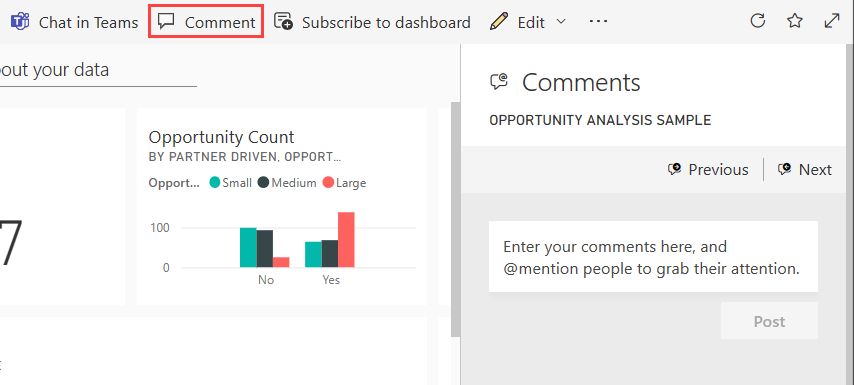Refresh the dashboard with the refresh icon
854x385 pixels.
(x=758, y=21)
